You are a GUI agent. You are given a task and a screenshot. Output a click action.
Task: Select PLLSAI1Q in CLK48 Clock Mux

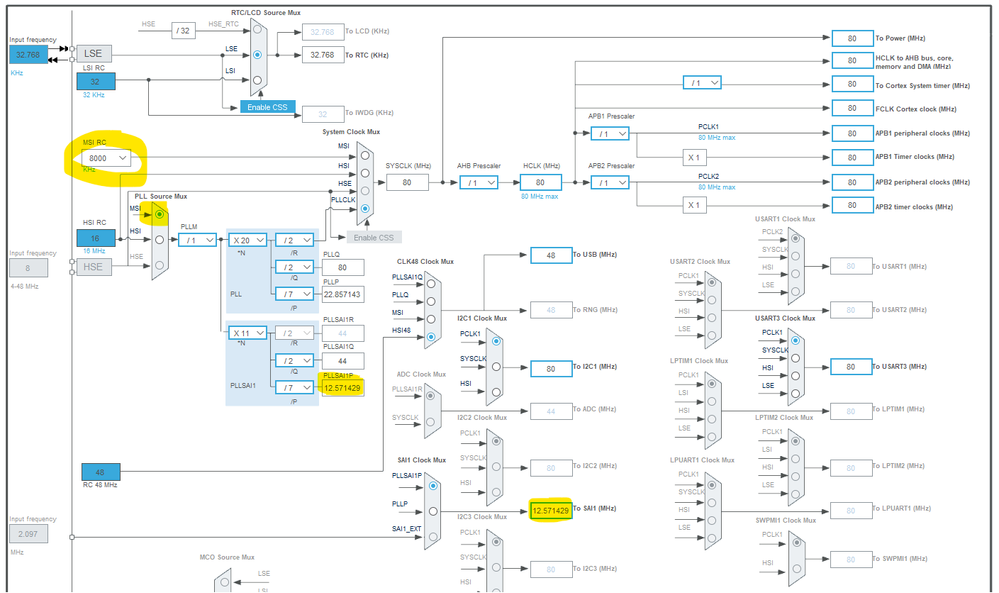(431, 283)
